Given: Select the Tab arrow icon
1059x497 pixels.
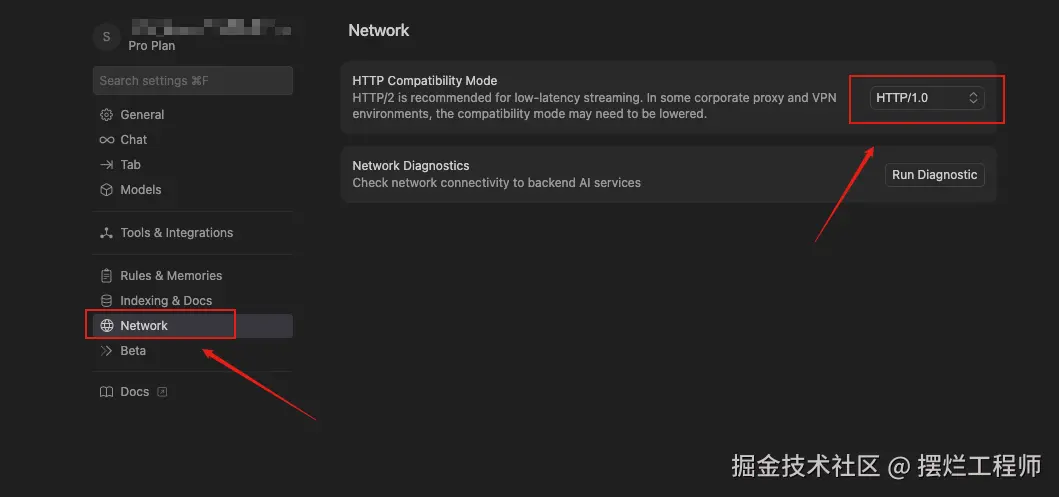Looking at the screenshot, I should click(106, 165).
